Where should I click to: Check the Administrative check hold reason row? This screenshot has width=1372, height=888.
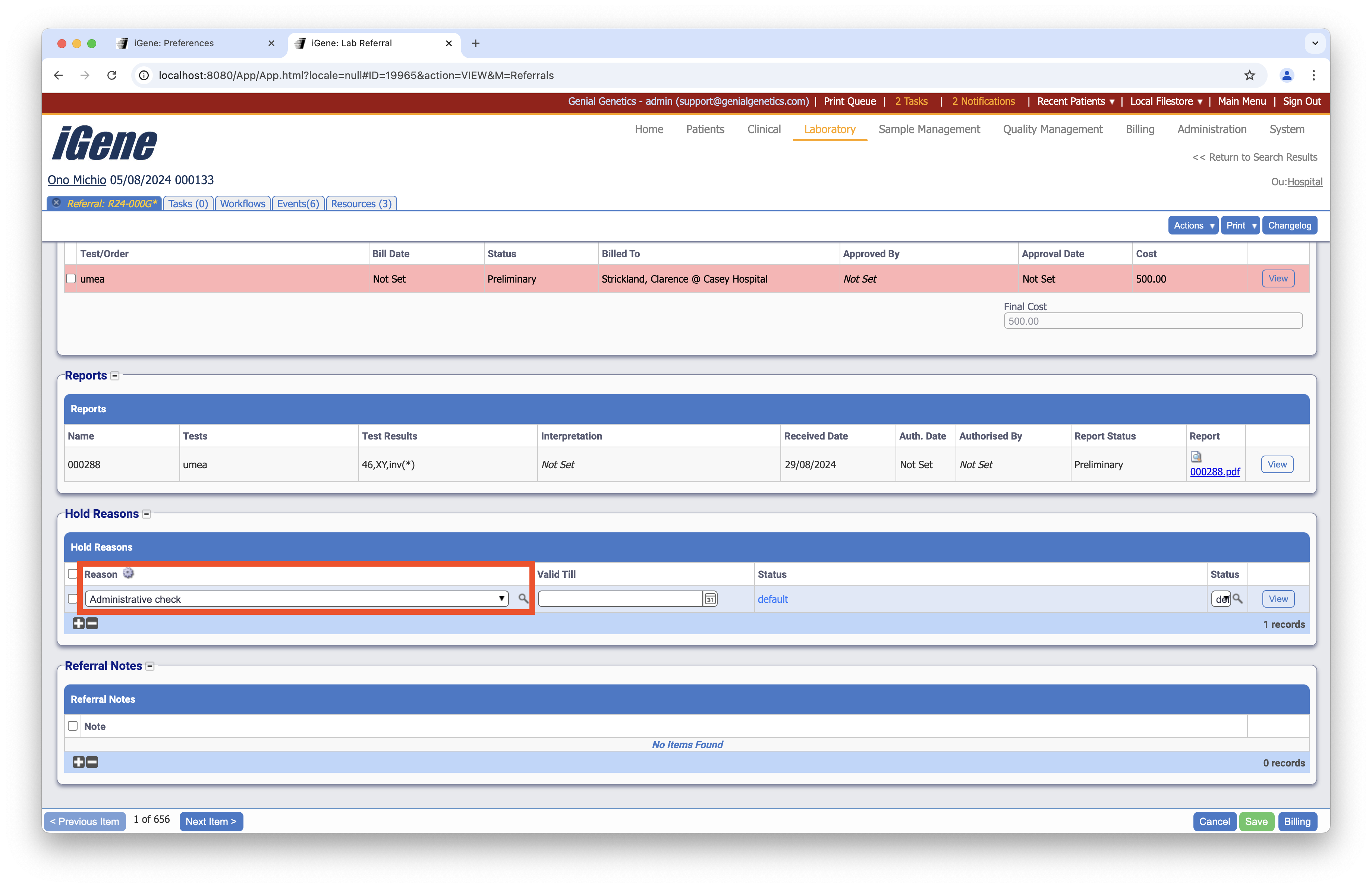pos(73,599)
